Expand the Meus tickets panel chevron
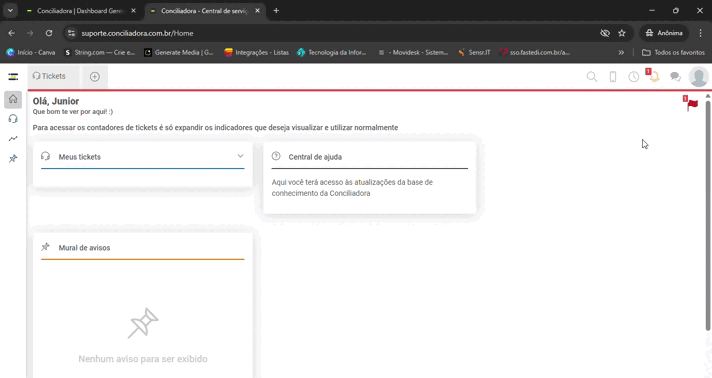 point(240,156)
